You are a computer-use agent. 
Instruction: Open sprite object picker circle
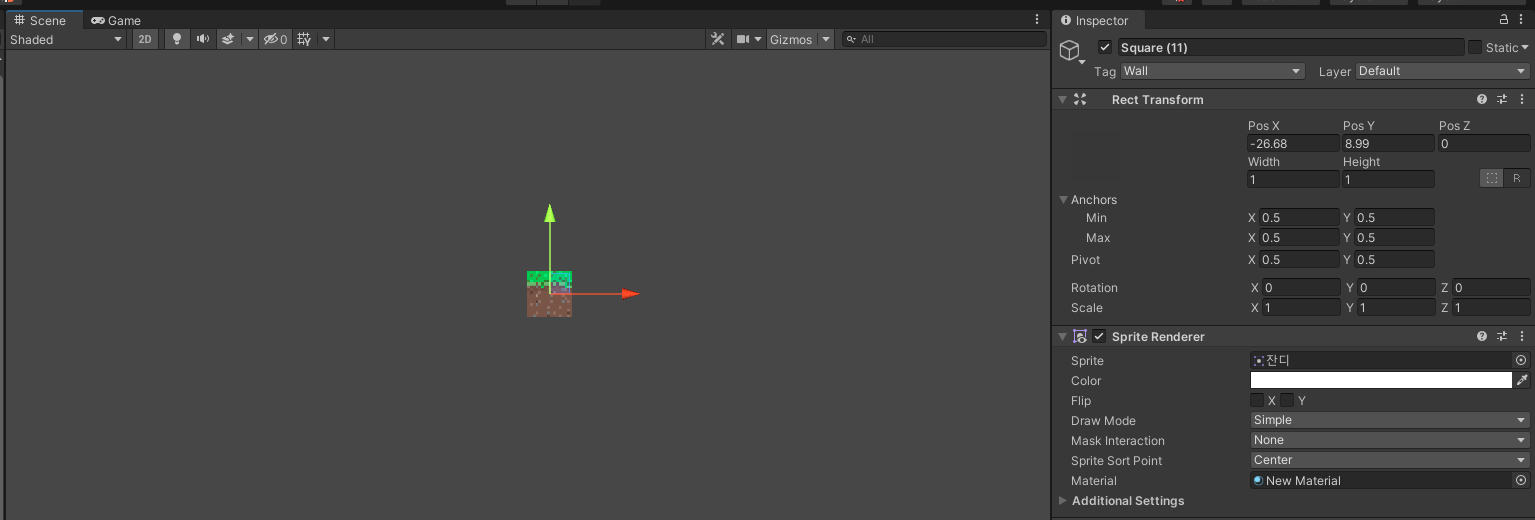click(x=1521, y=360)
